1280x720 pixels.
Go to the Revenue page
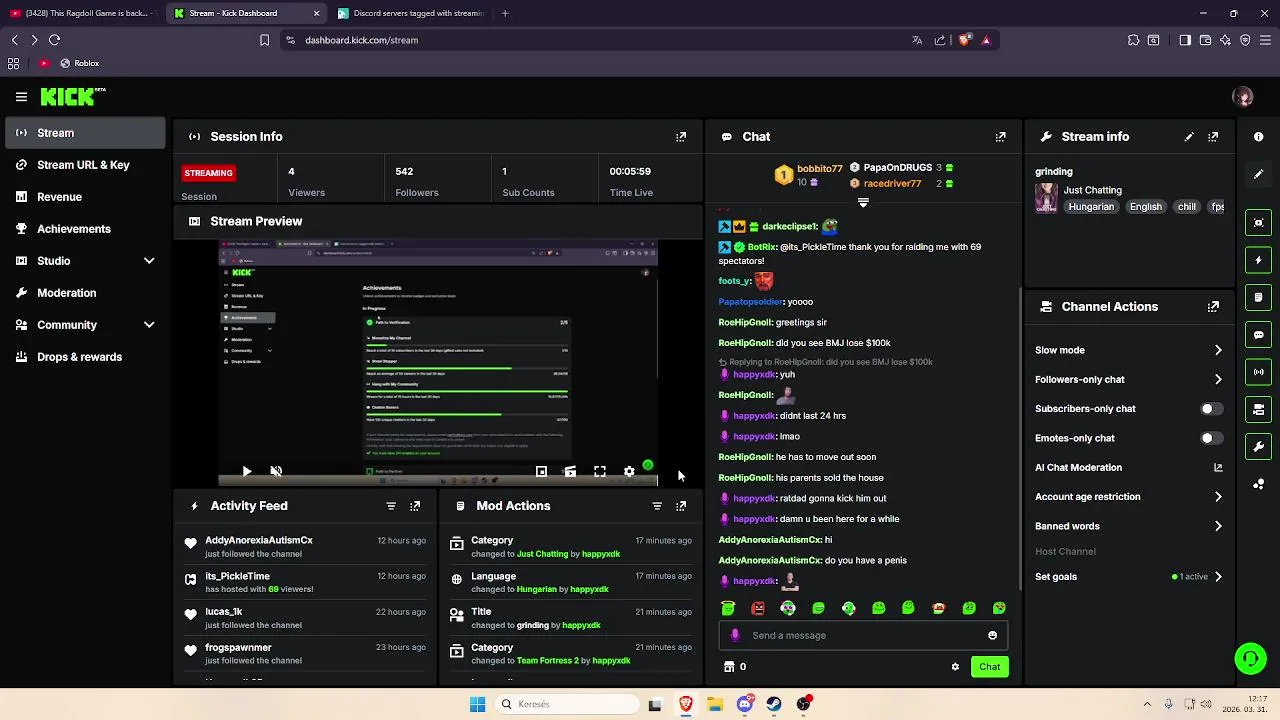click(84, 197)
